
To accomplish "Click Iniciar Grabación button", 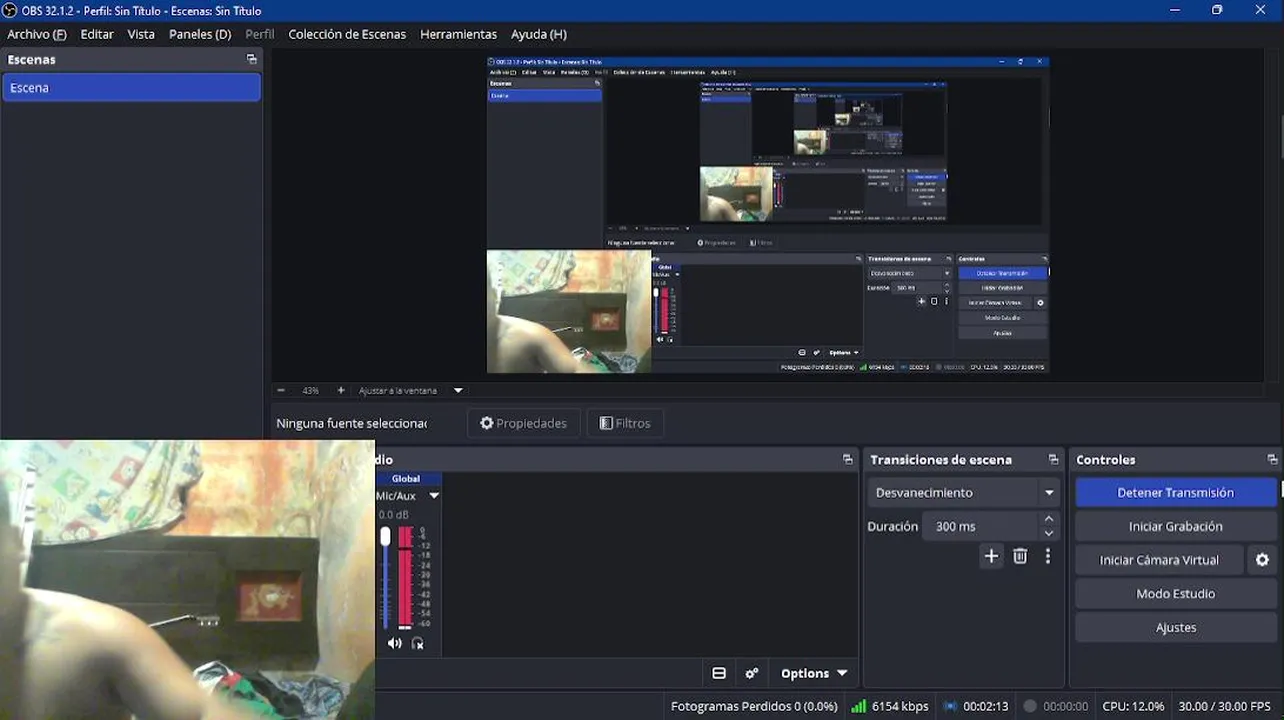I will 1175,526.
